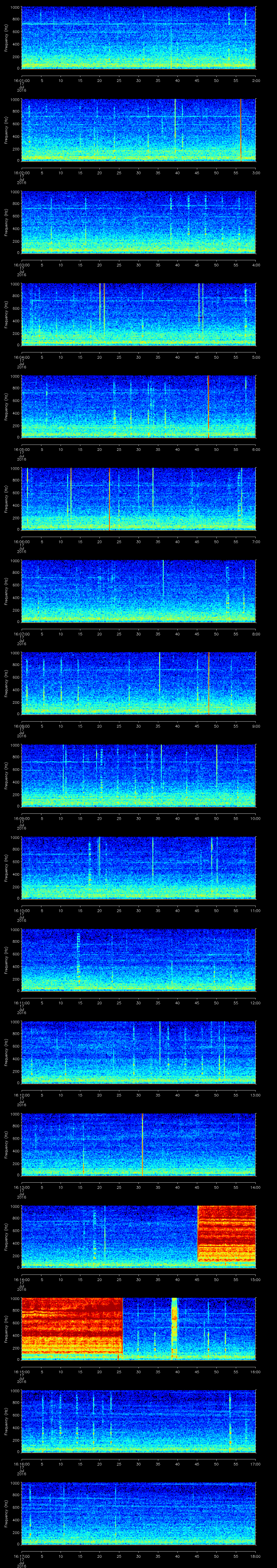The height and width of the screenshot is (1568, 277).
Task: Click the 30 second tick in 16:09:00 panel
Action: (138, 818)
